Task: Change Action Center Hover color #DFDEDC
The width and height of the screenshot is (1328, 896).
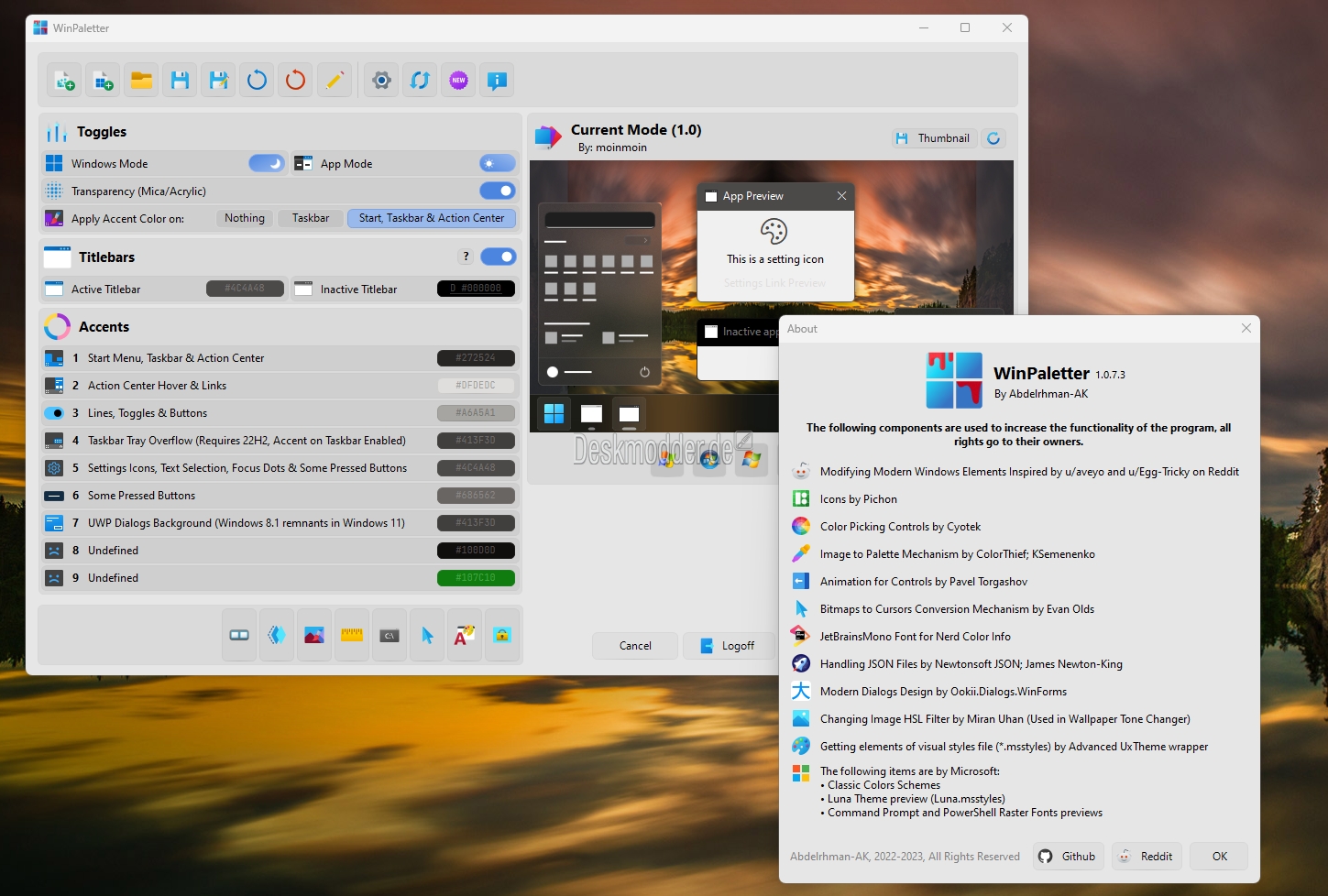Action: pyautogui.click(x=476, y=386)
